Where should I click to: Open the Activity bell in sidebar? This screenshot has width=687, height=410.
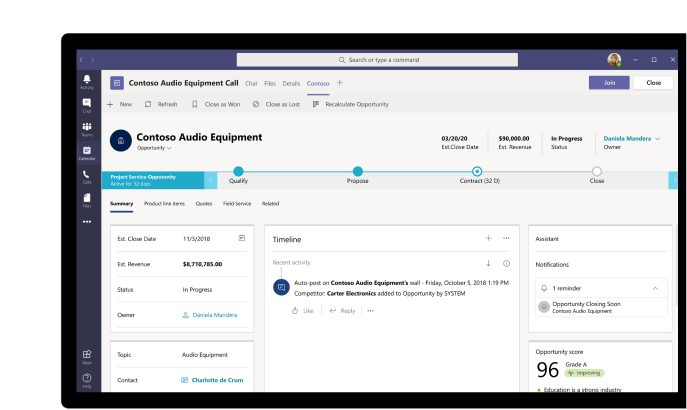point(87,81)
